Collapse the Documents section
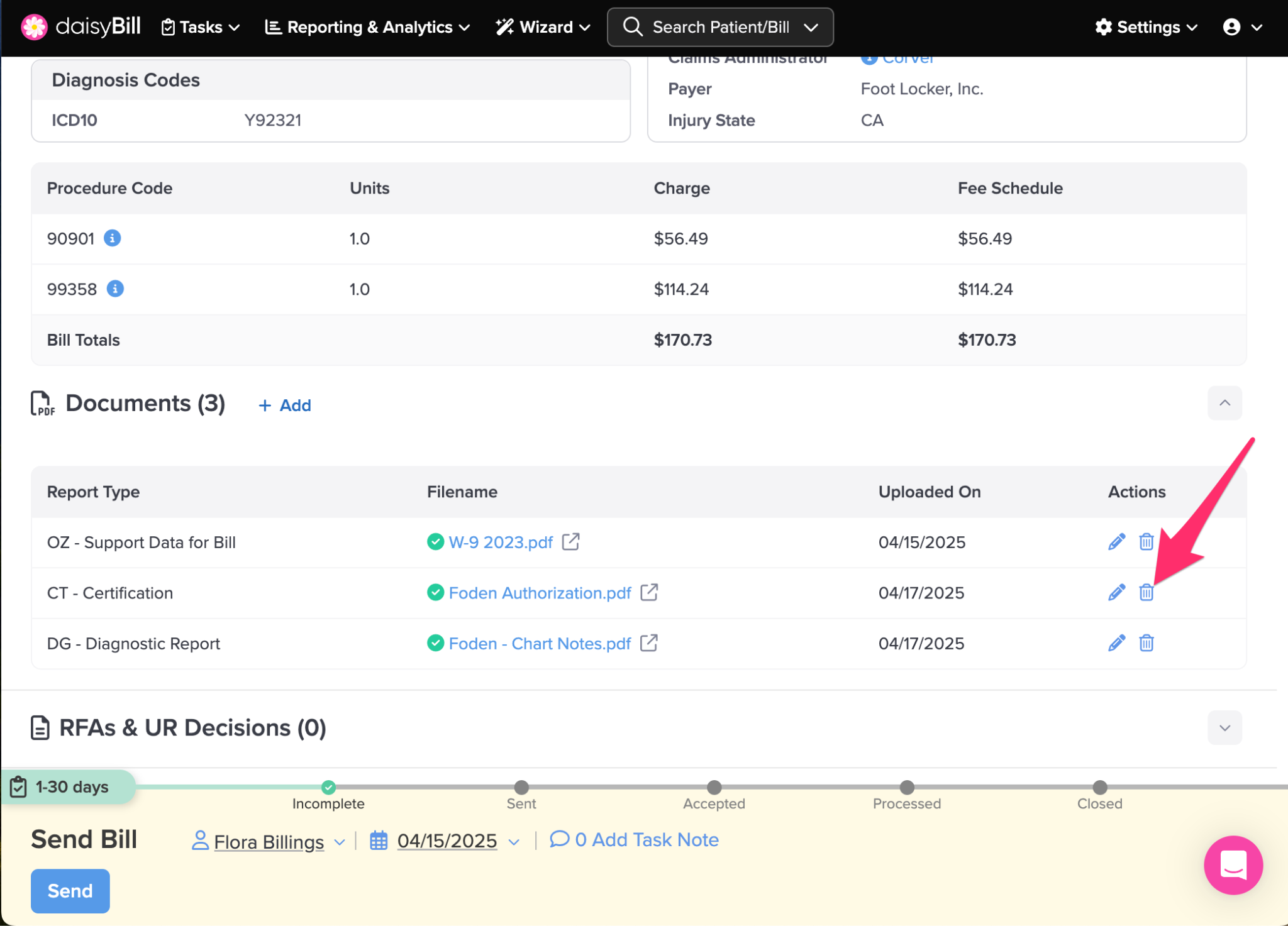Screen dimensions: 1288x926 pyautogui.click(x=1224, y=403)
